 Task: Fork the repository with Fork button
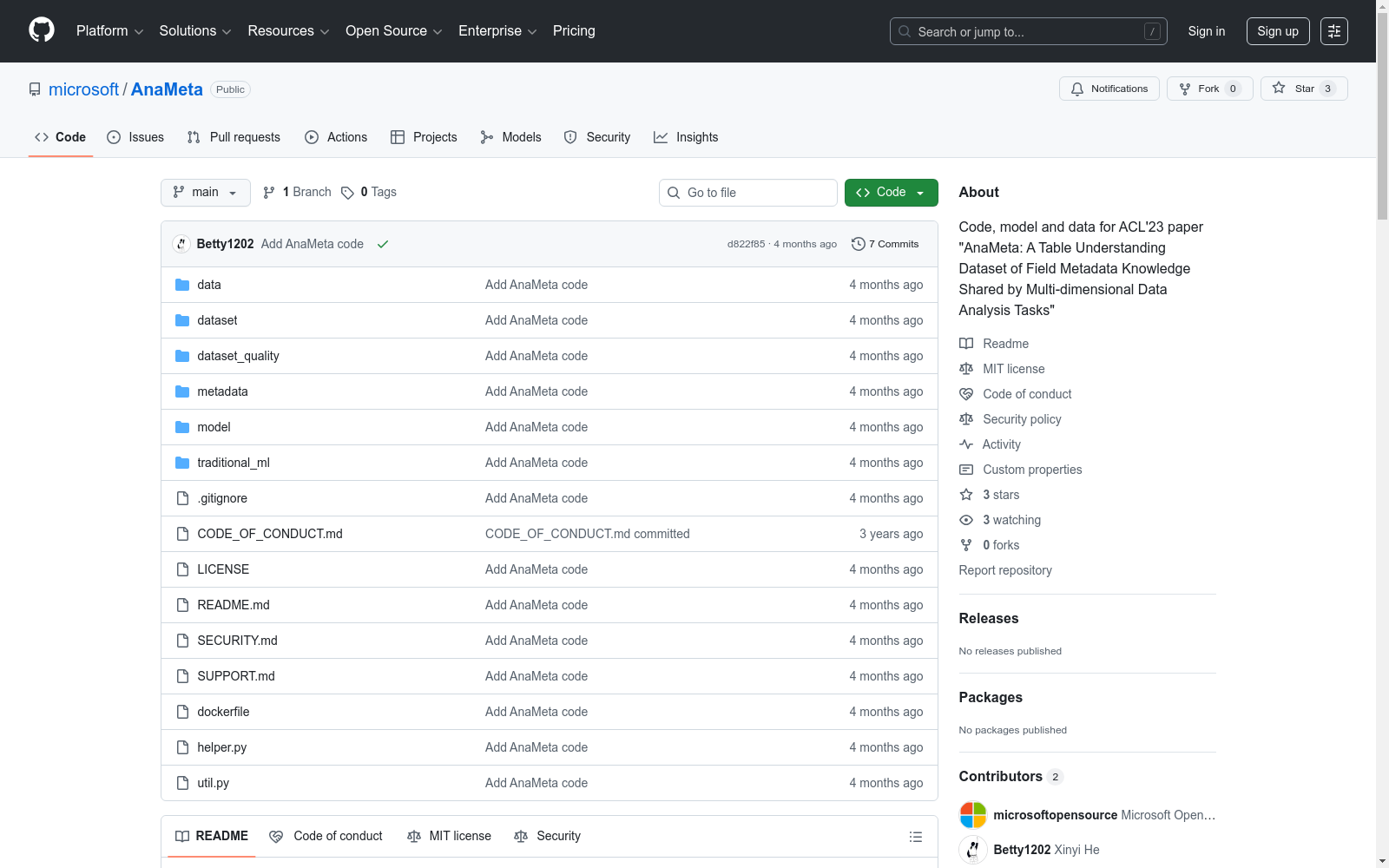(1210, 89)
